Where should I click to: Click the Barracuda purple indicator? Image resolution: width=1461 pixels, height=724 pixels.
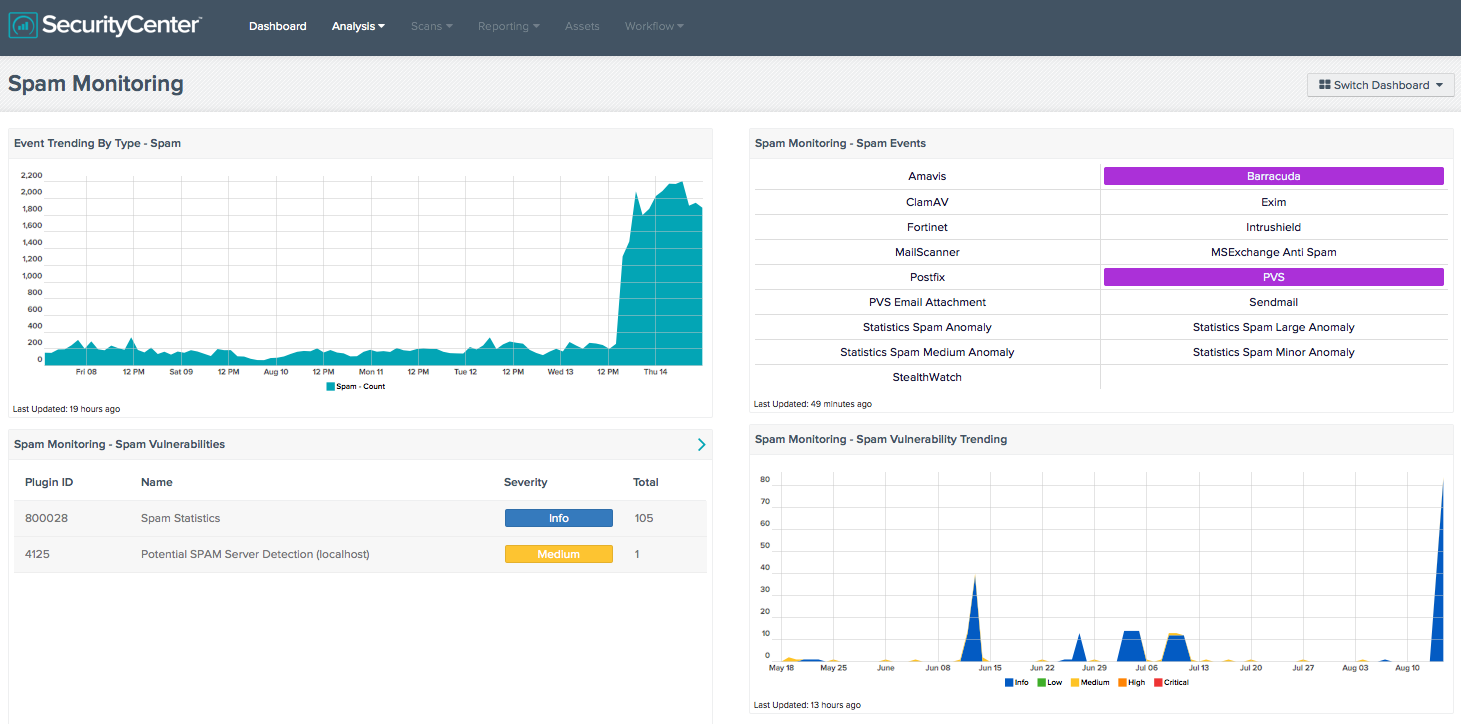click(x=1273, y=176)
